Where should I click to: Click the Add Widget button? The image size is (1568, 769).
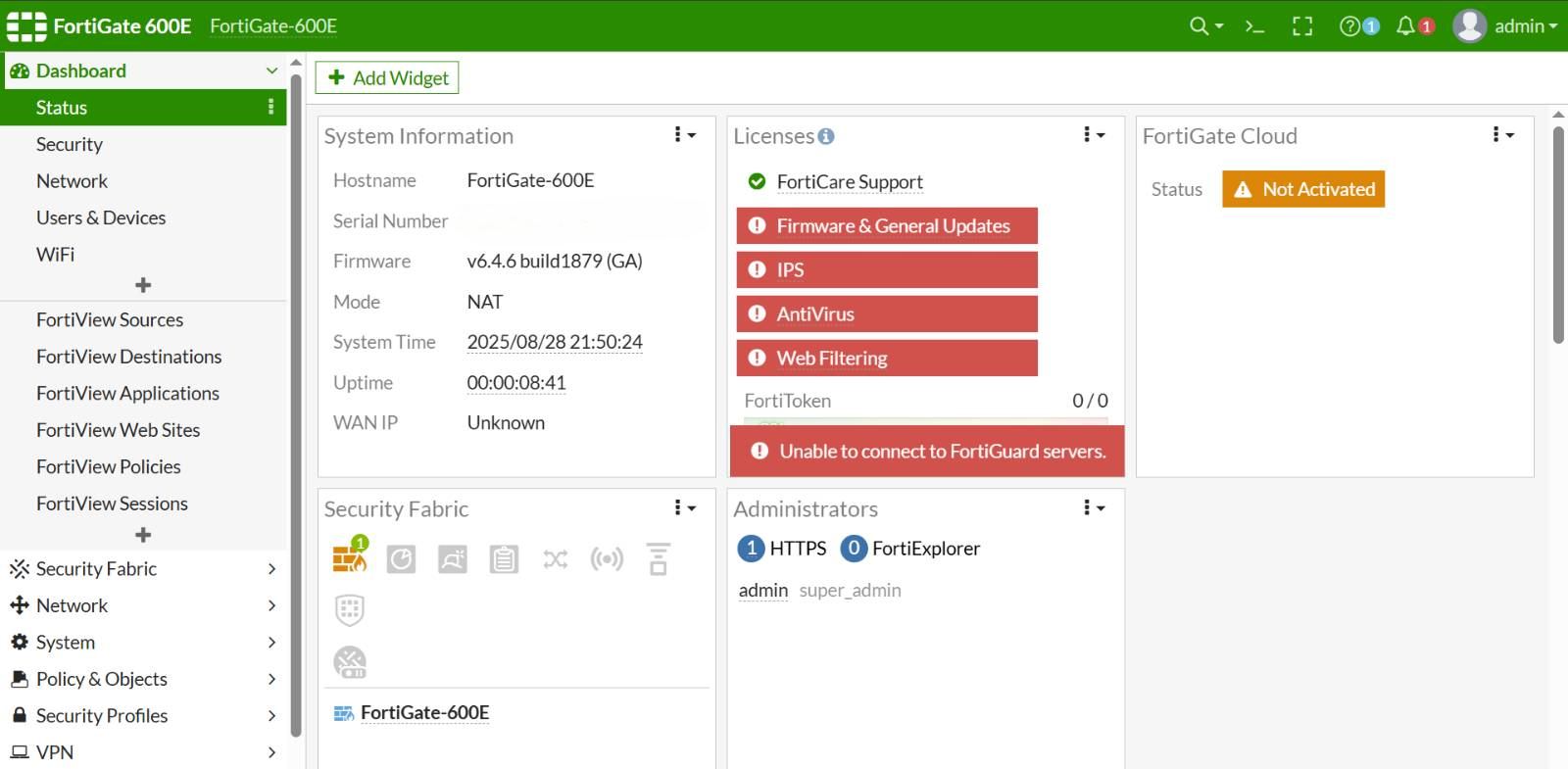pyautogui.click(x=387, y=78)
